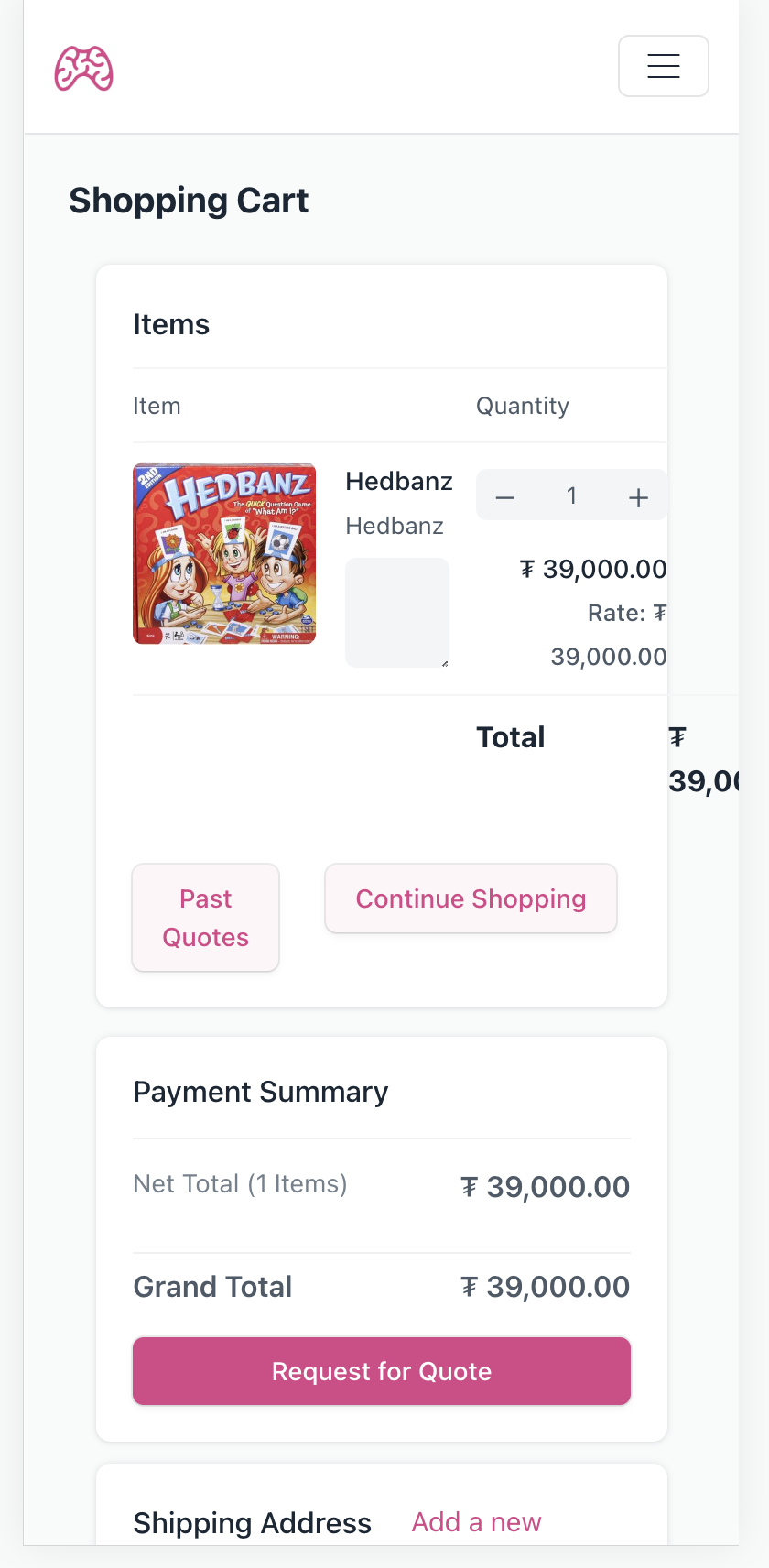769x1568 pixels.
Task: Click inside the item notes text area
Action: tap(396, 612)
